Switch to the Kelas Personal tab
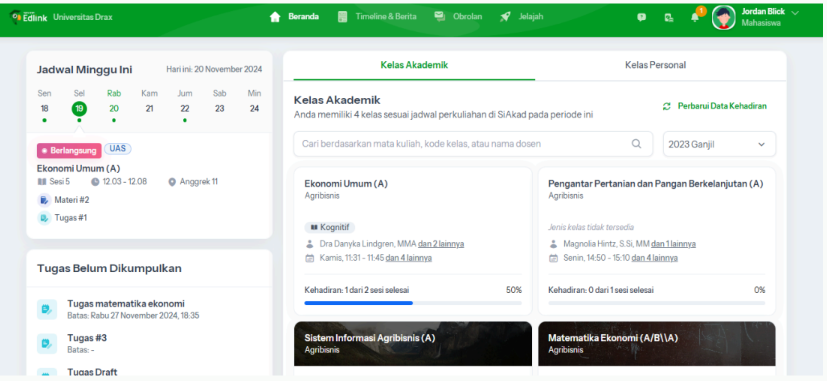 click(656, 65)
